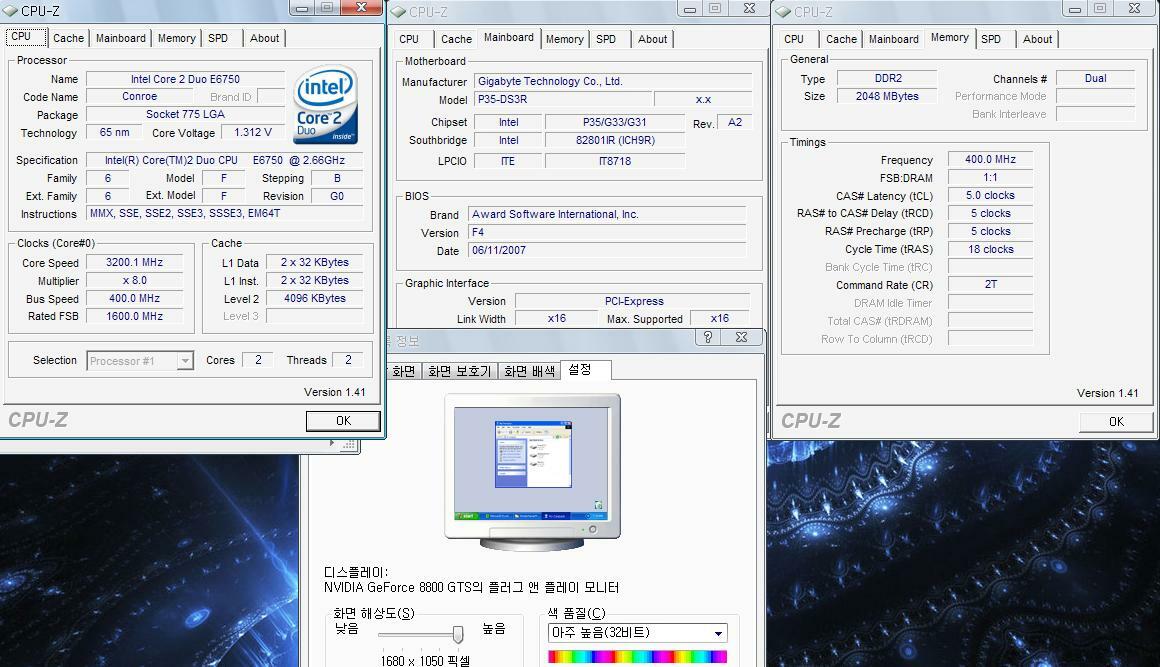Select Memory tab in middle CPU-Z window
1160x667 pixels.
tap(564, 39)
